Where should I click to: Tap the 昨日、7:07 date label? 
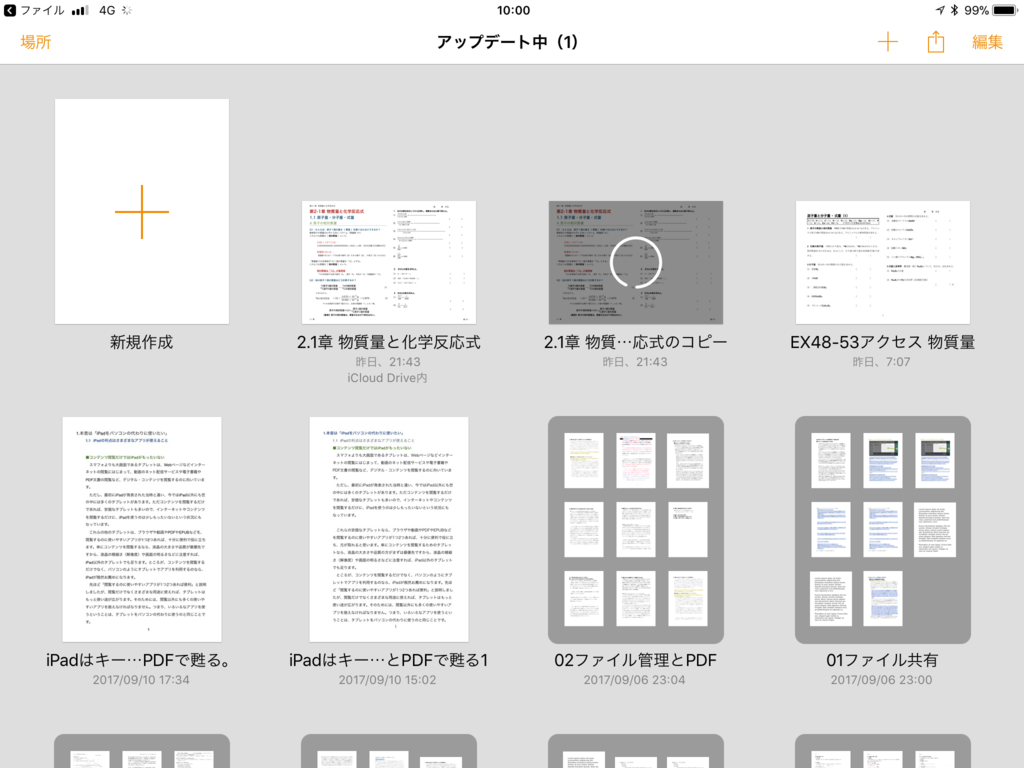882,362
